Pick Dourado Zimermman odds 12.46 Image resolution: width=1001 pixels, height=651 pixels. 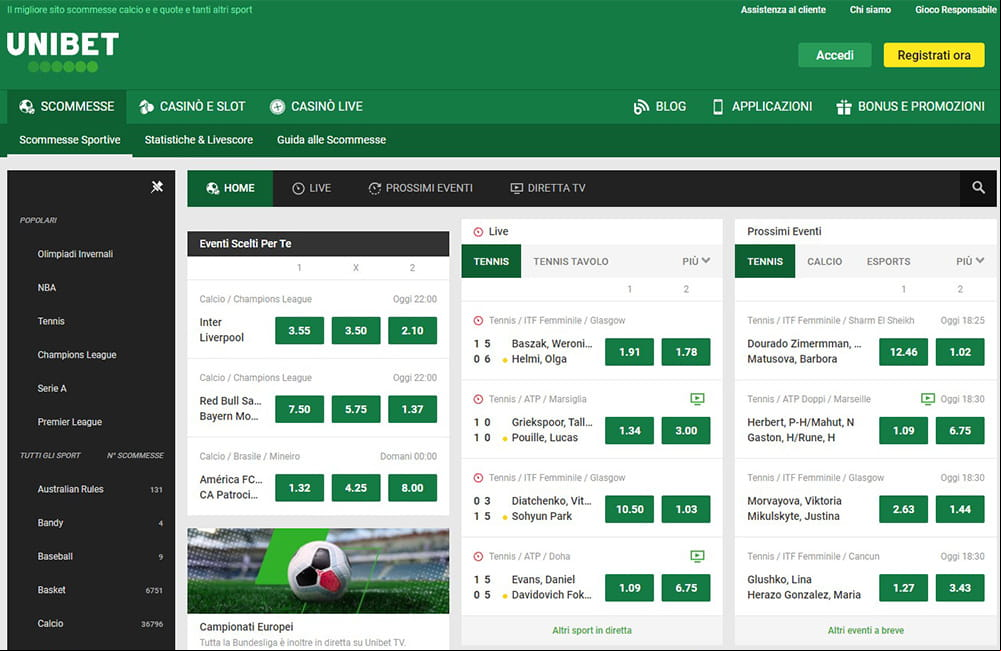point(903,352)
